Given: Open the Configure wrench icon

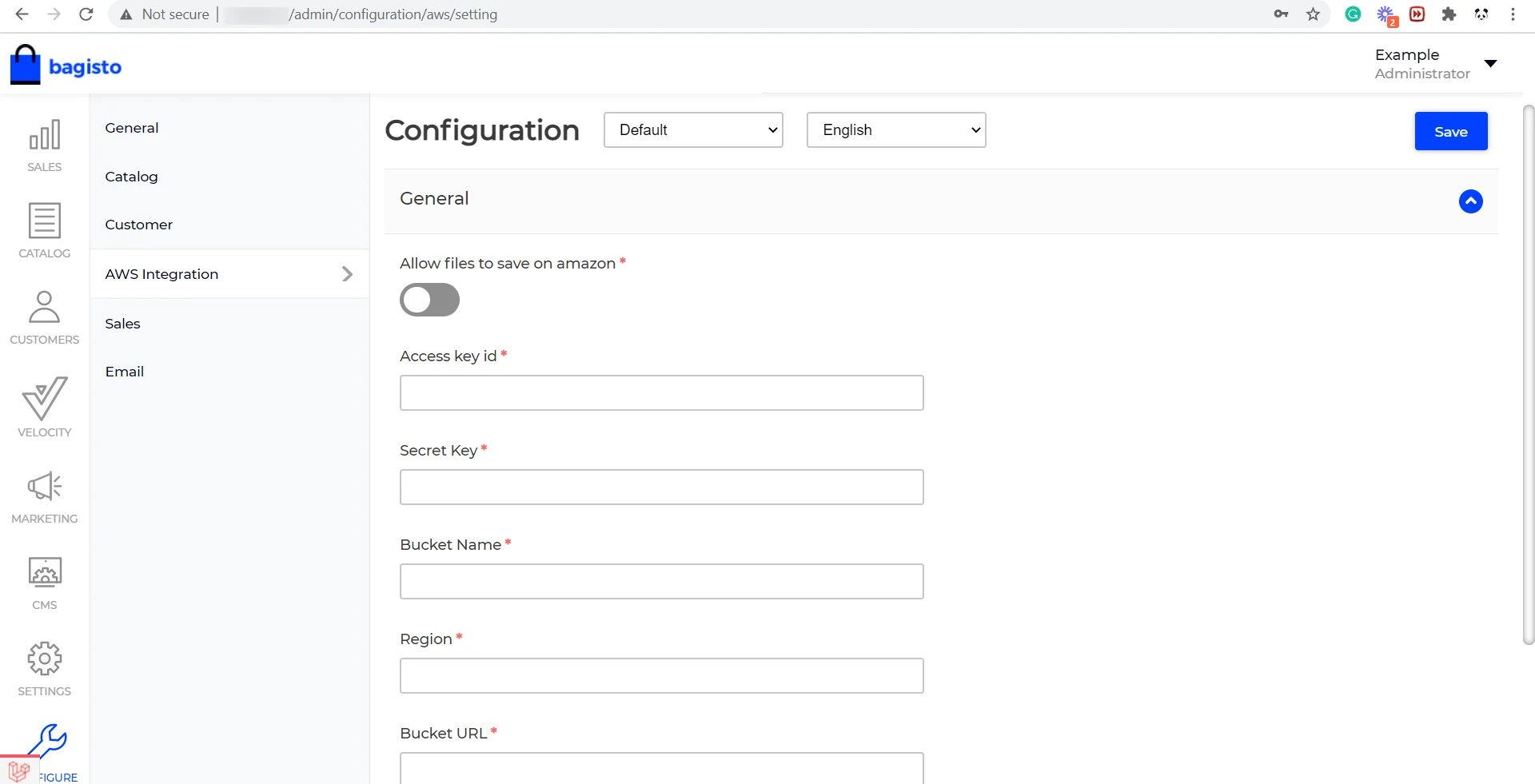Looking at the screenshot, I should (48, 741).
